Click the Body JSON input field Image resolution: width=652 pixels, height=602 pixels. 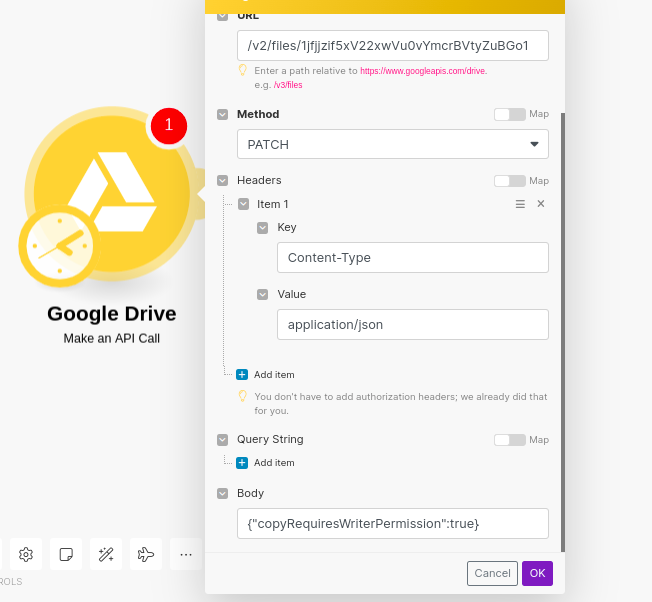pos(393,523)
